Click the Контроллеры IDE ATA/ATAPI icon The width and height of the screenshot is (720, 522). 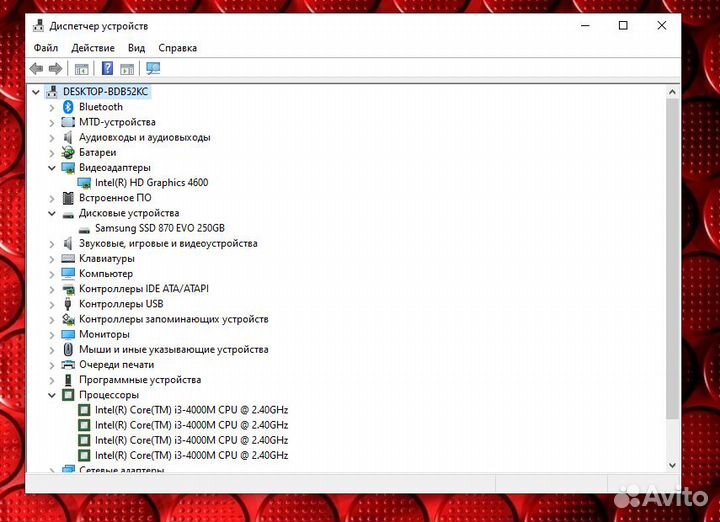(x=68, y=289)
